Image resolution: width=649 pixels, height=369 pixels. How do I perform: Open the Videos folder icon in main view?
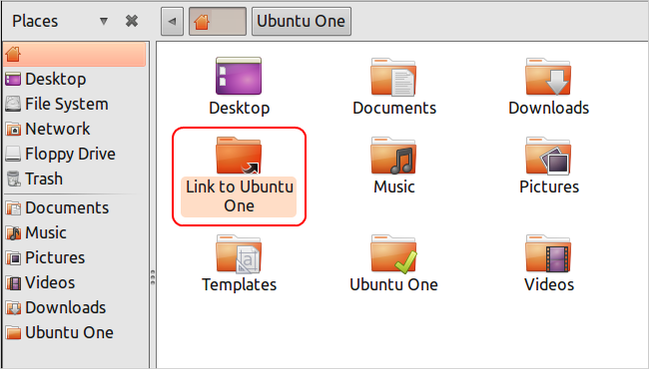(548, 254)
